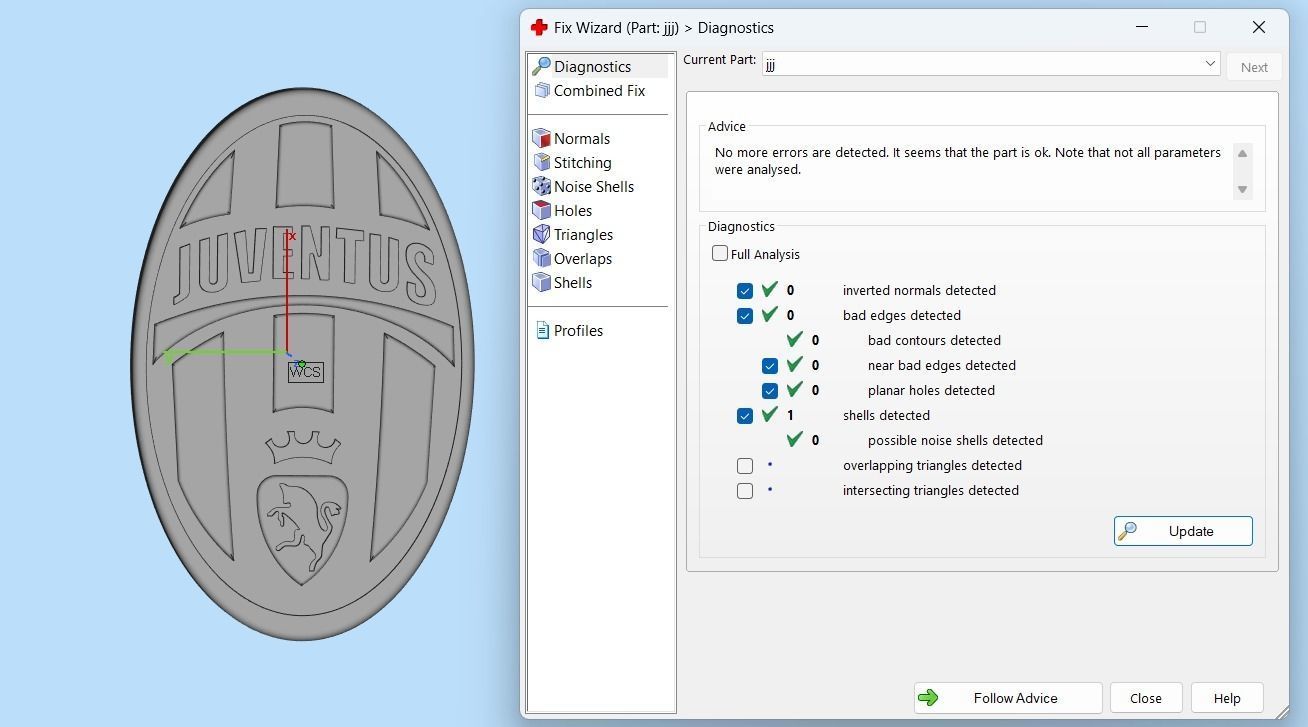1308x727 pixels.
Task: Click green checkmark beside shells detected
Action: click(x=769, y=415)
